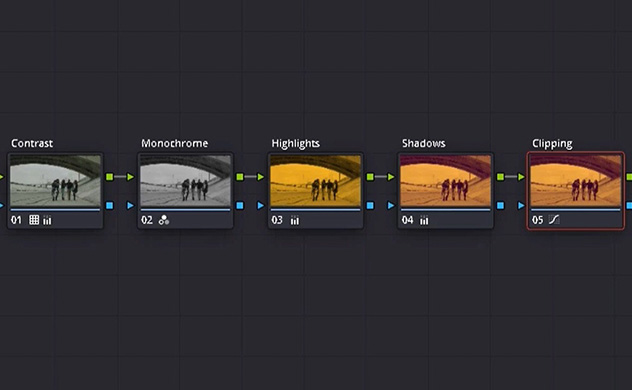Viewport: 632px width, 390px height.
Task: Click green RGB output of Highlights node
Action: coord(370,177)
